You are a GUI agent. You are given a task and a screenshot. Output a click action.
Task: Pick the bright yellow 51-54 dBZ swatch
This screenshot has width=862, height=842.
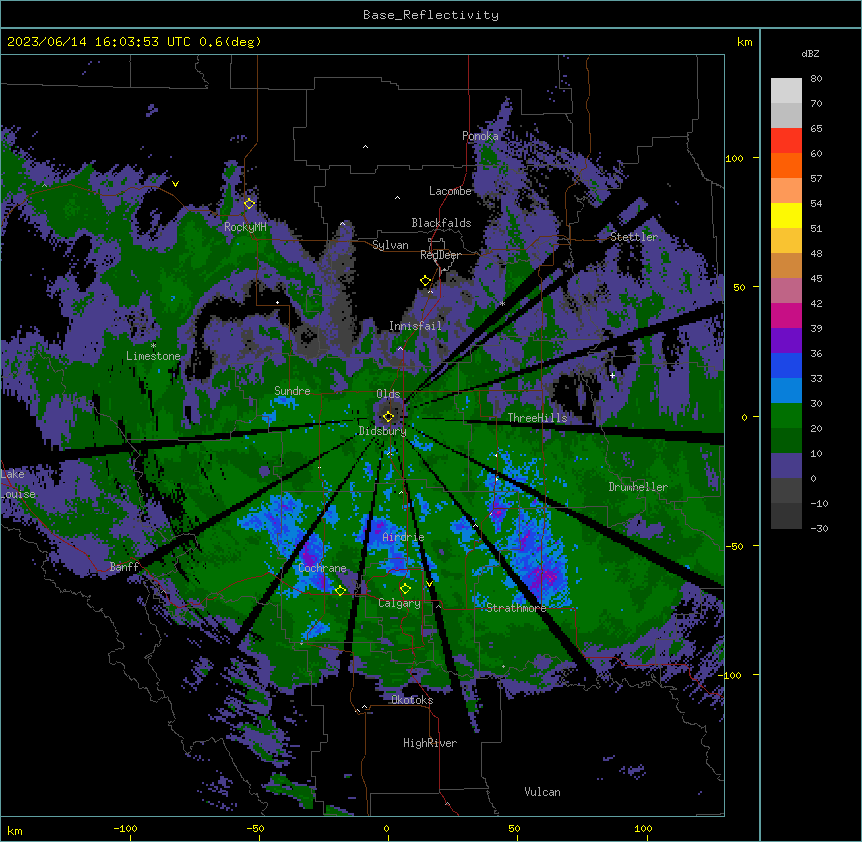[786, 215]
